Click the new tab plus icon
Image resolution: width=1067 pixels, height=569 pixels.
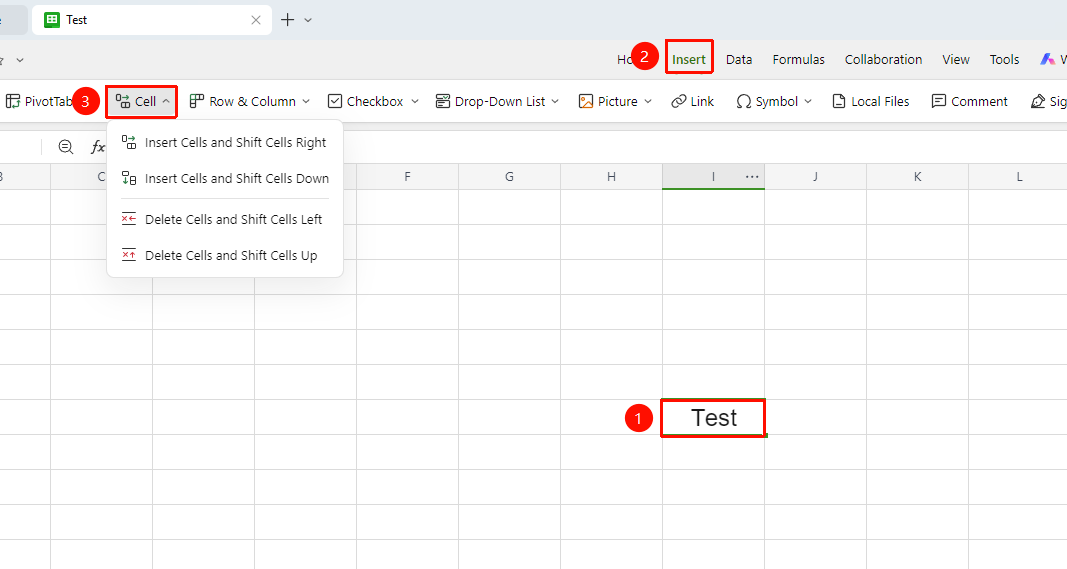[x=288, y=20]
